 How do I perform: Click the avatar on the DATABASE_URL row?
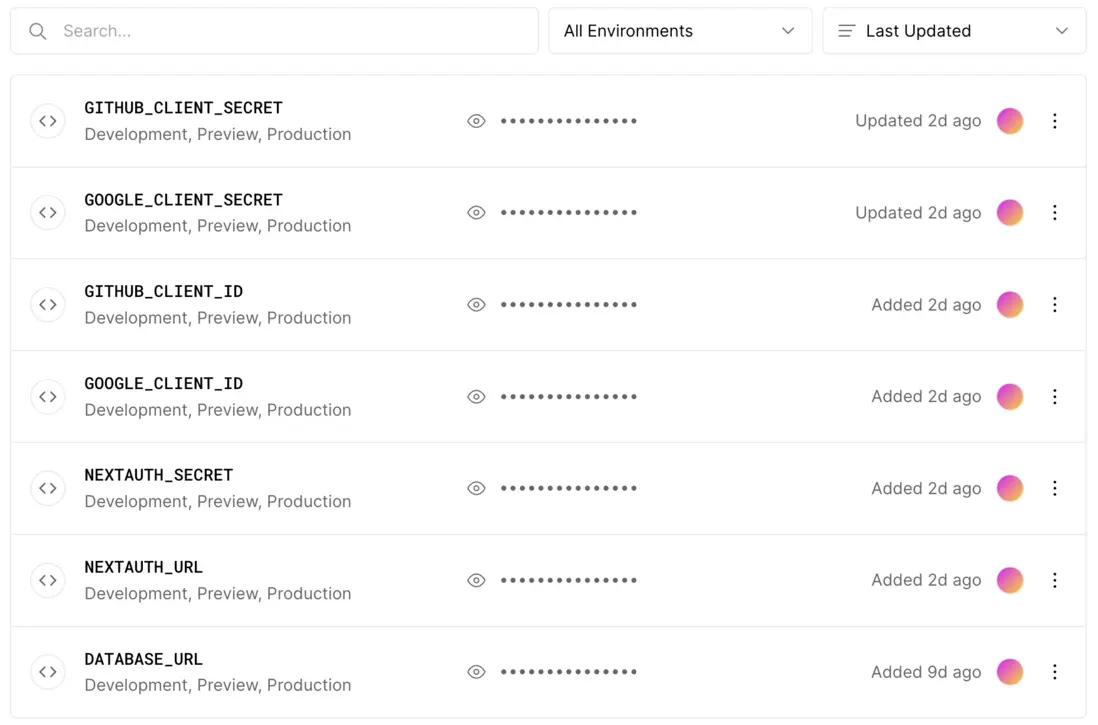pyautogui.click(x=1010, y=672)
